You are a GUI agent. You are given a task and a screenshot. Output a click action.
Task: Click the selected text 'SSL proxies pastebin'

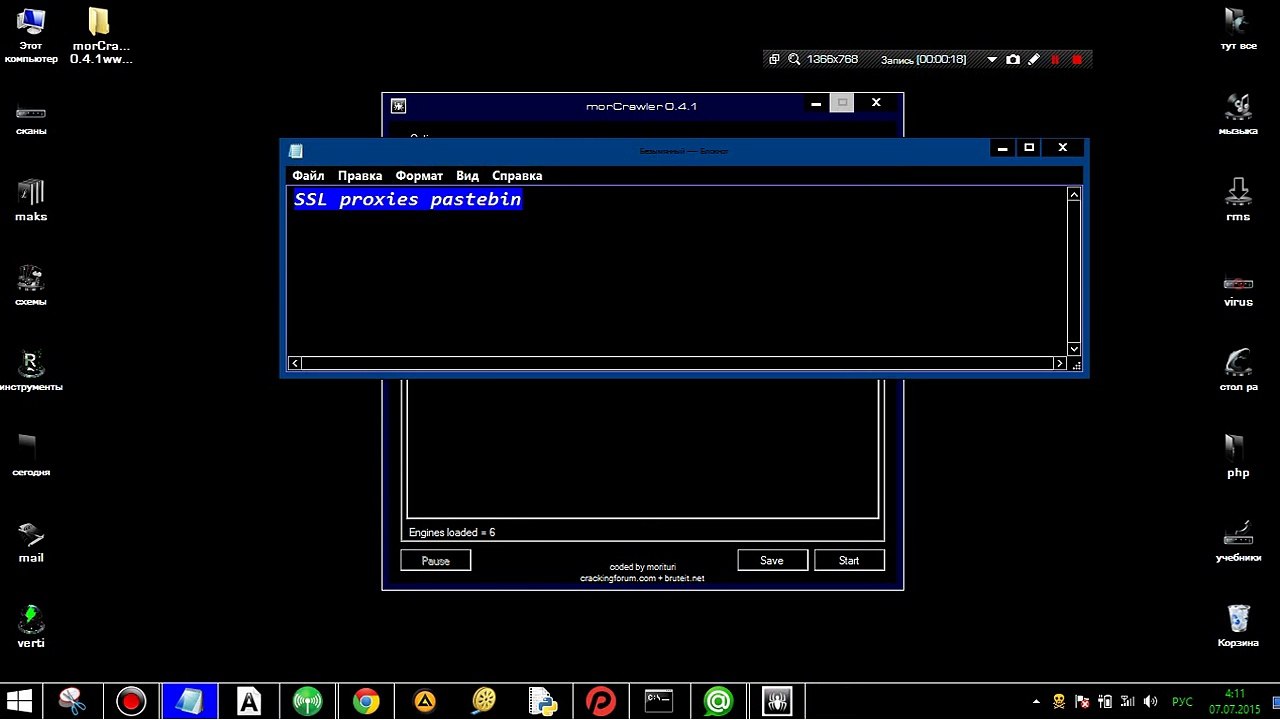coord(407,199)
